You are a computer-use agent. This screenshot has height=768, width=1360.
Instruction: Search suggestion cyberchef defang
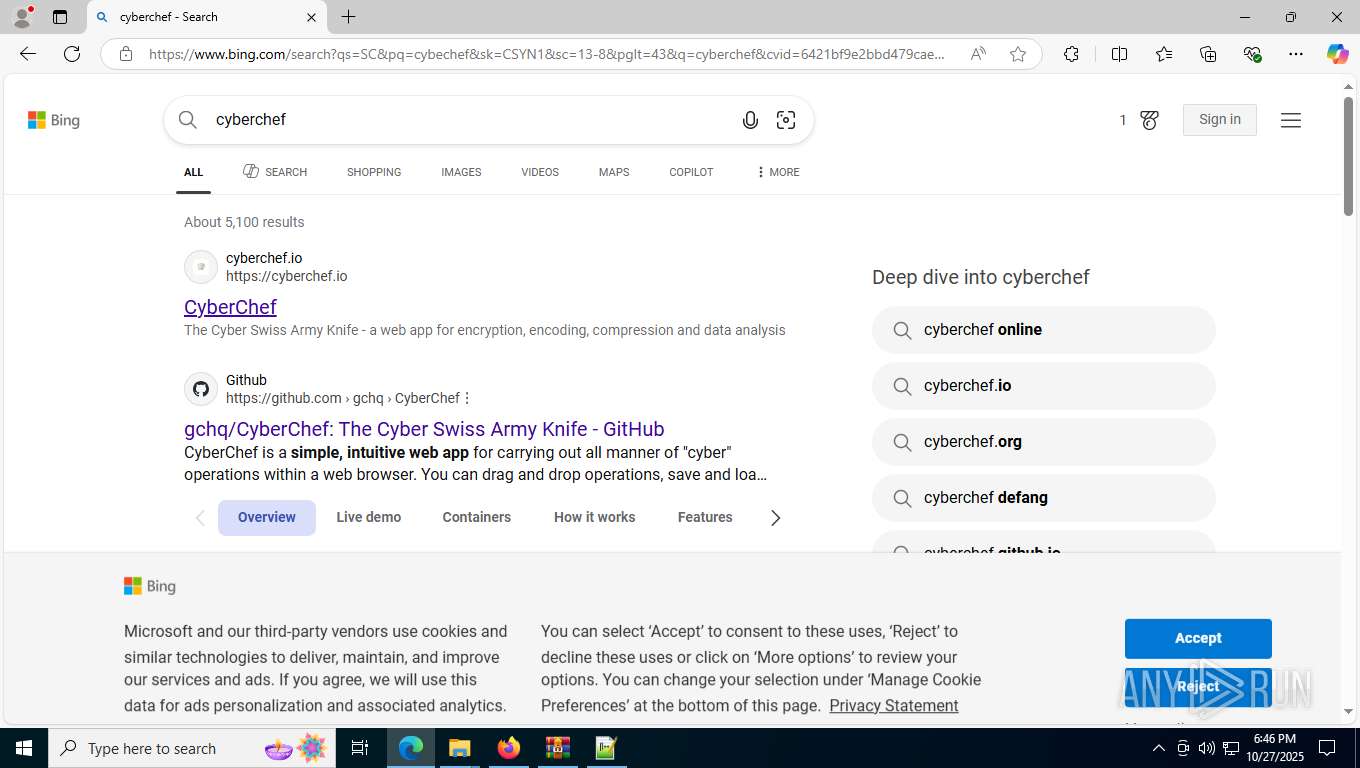coord(1044,498)
